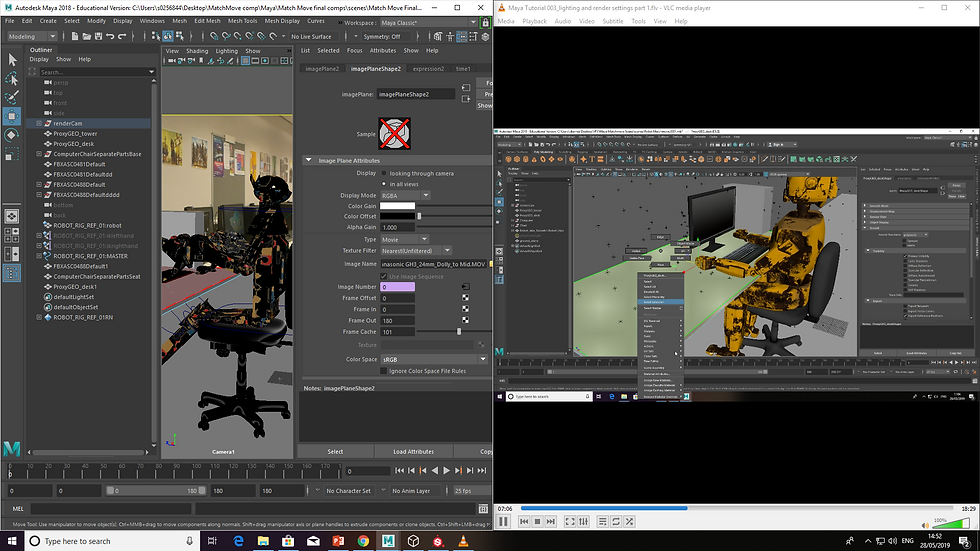980x551 pixels.
Task: Toggle Frame In map button
Action: pos(466,309)
